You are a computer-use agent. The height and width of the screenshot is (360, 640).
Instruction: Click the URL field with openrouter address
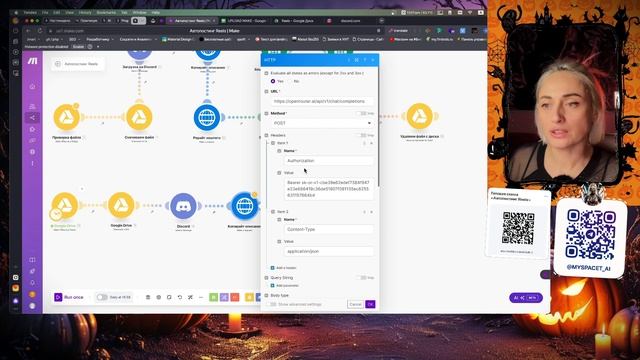coord(322,101)
